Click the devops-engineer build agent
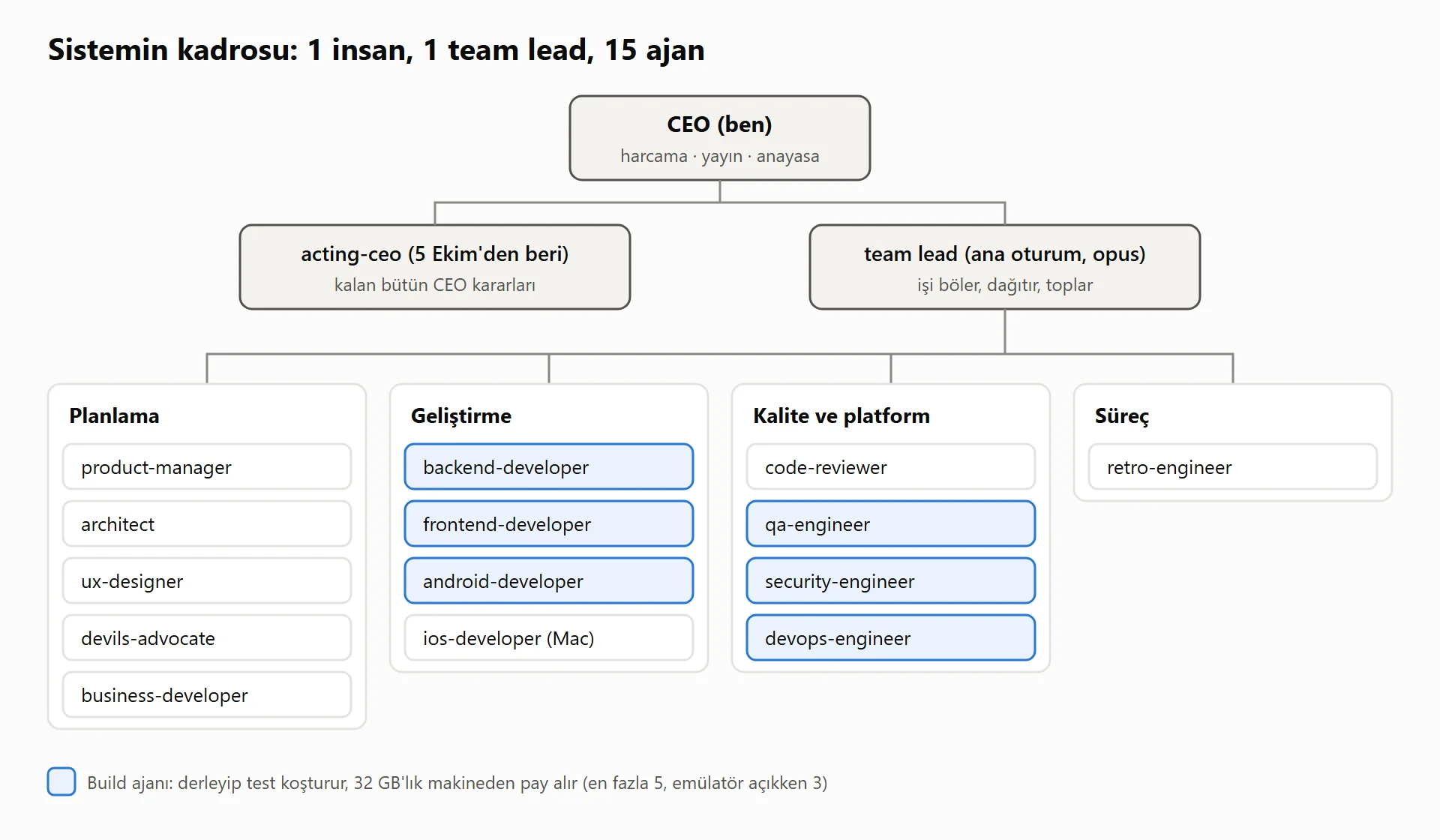This screenshot has height=840, width=1440. pos(891,637)
